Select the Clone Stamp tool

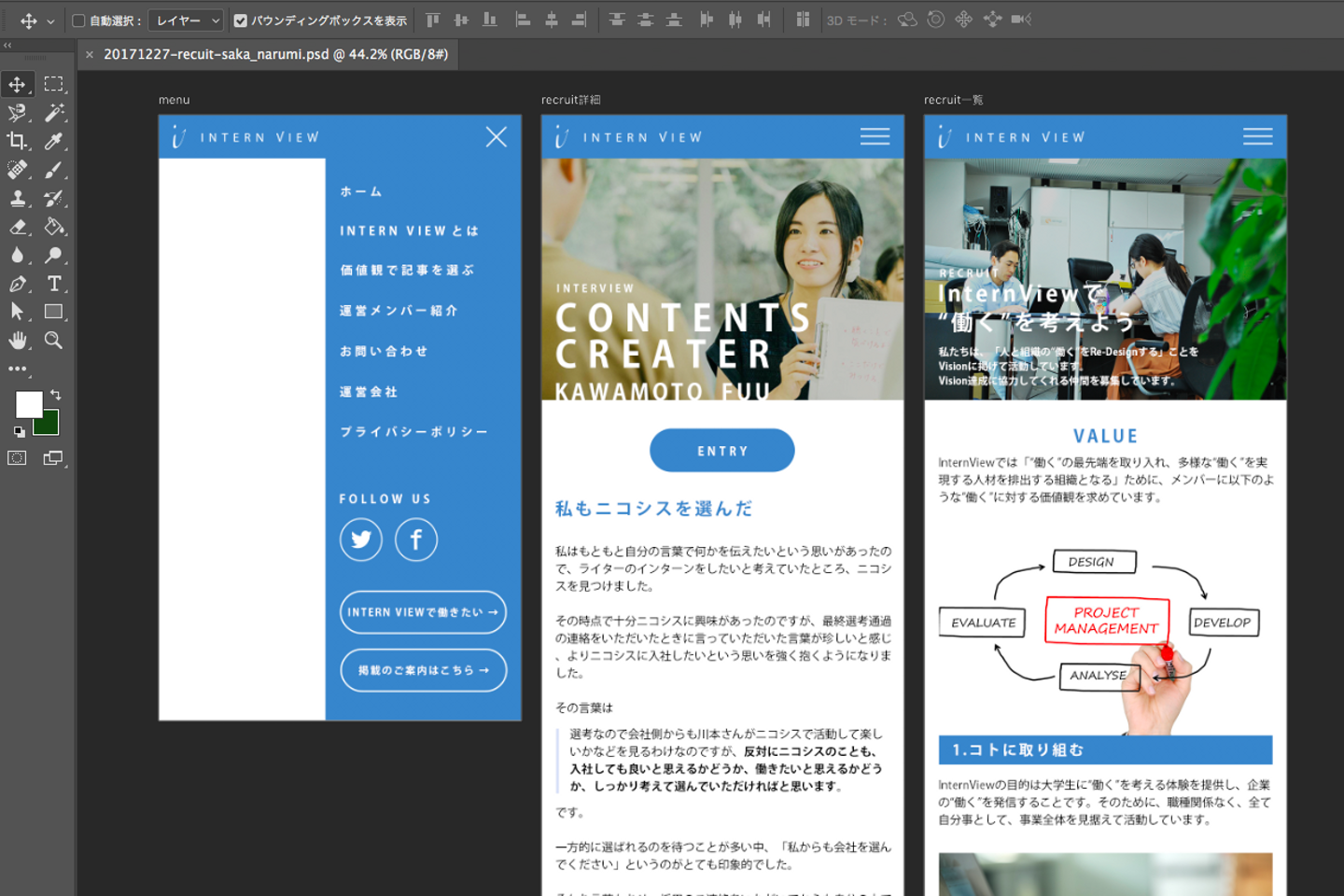pyautogui.click(x=17, y=198)
